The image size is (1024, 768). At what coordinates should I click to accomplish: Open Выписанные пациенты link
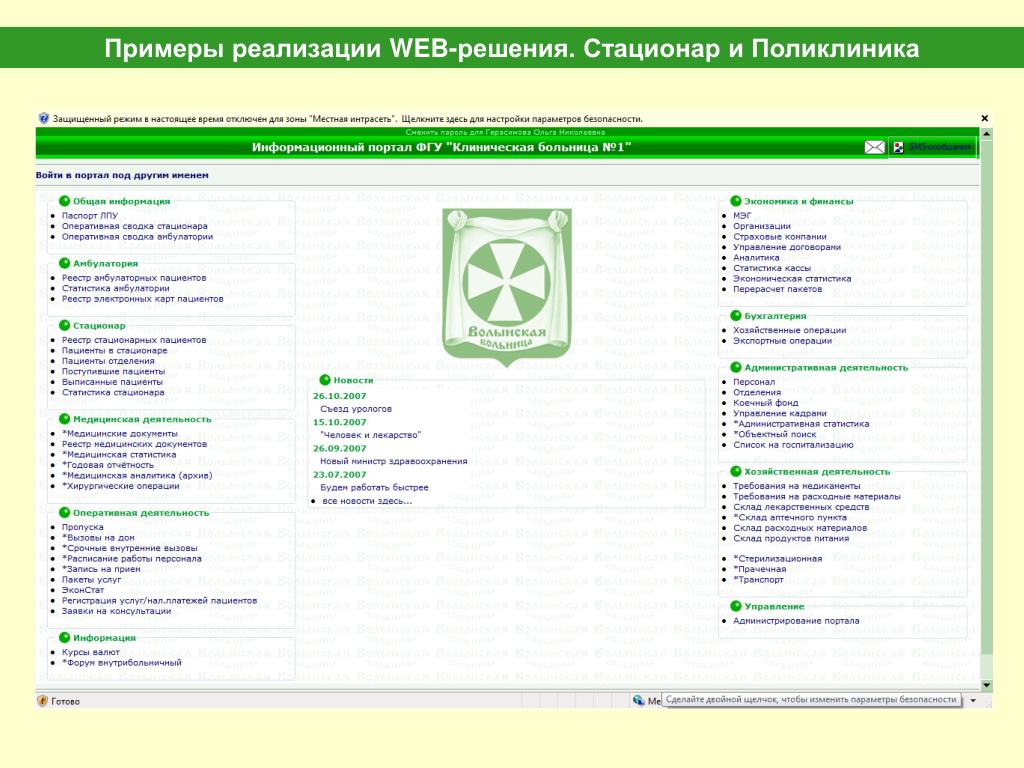[112, 381]
